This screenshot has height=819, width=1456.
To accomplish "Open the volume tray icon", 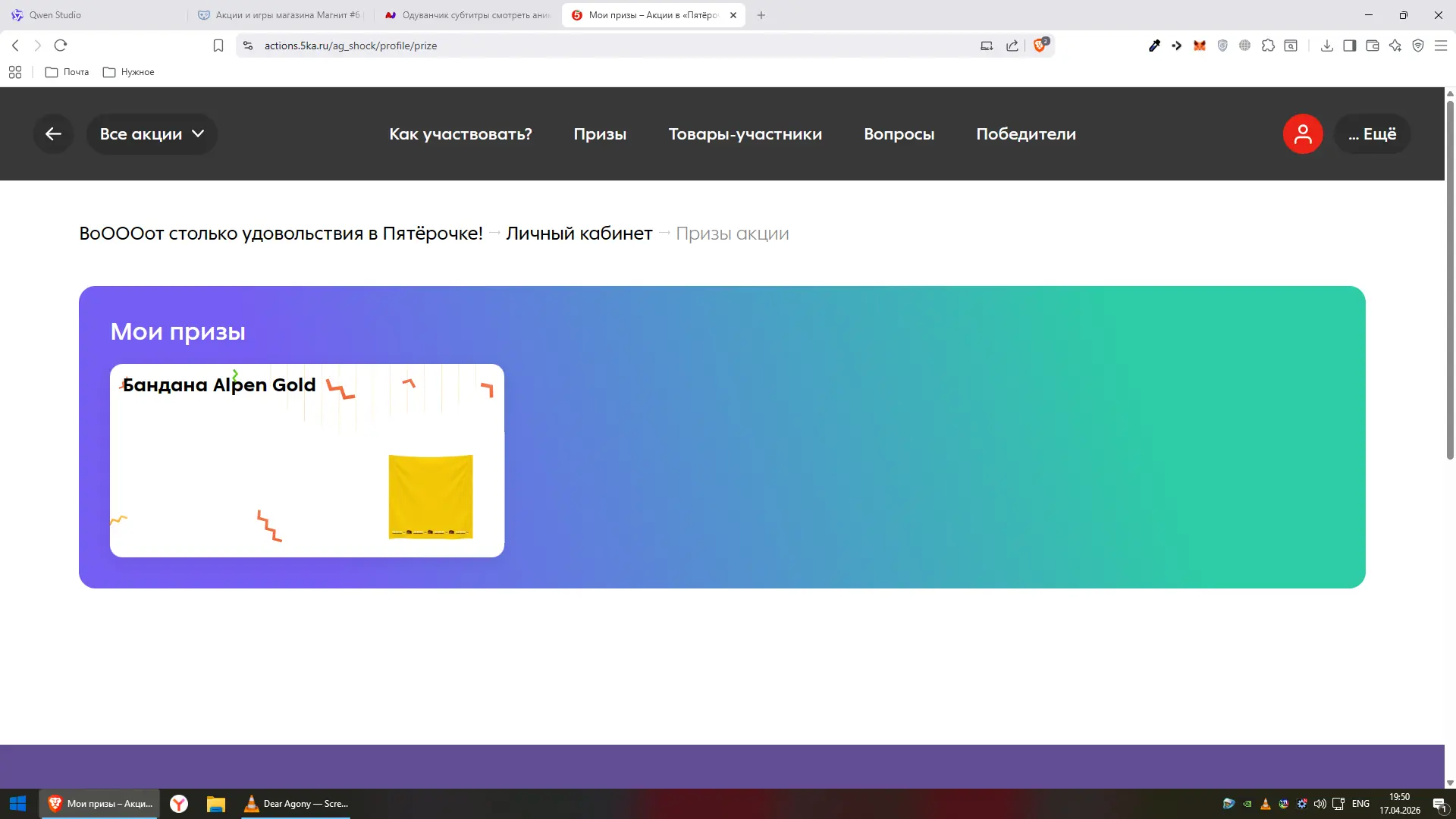I will [x=1320, y=804].
